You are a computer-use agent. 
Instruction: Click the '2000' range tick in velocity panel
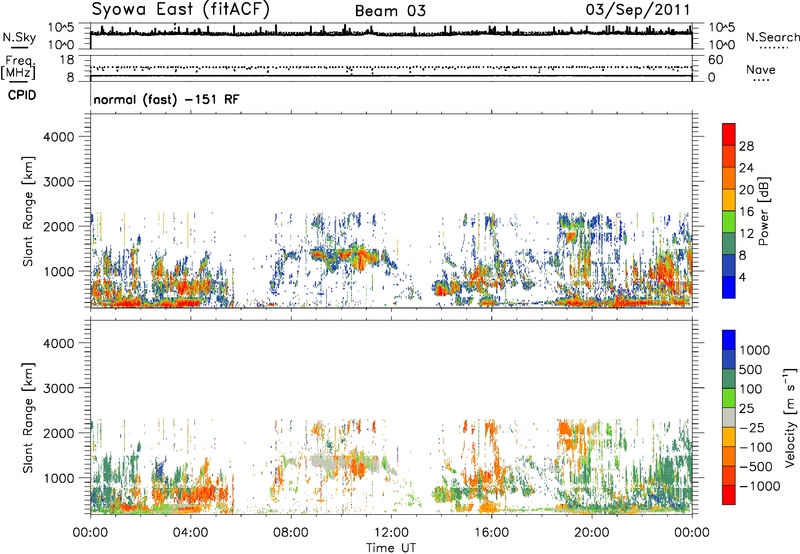click(x=59, y=433)
